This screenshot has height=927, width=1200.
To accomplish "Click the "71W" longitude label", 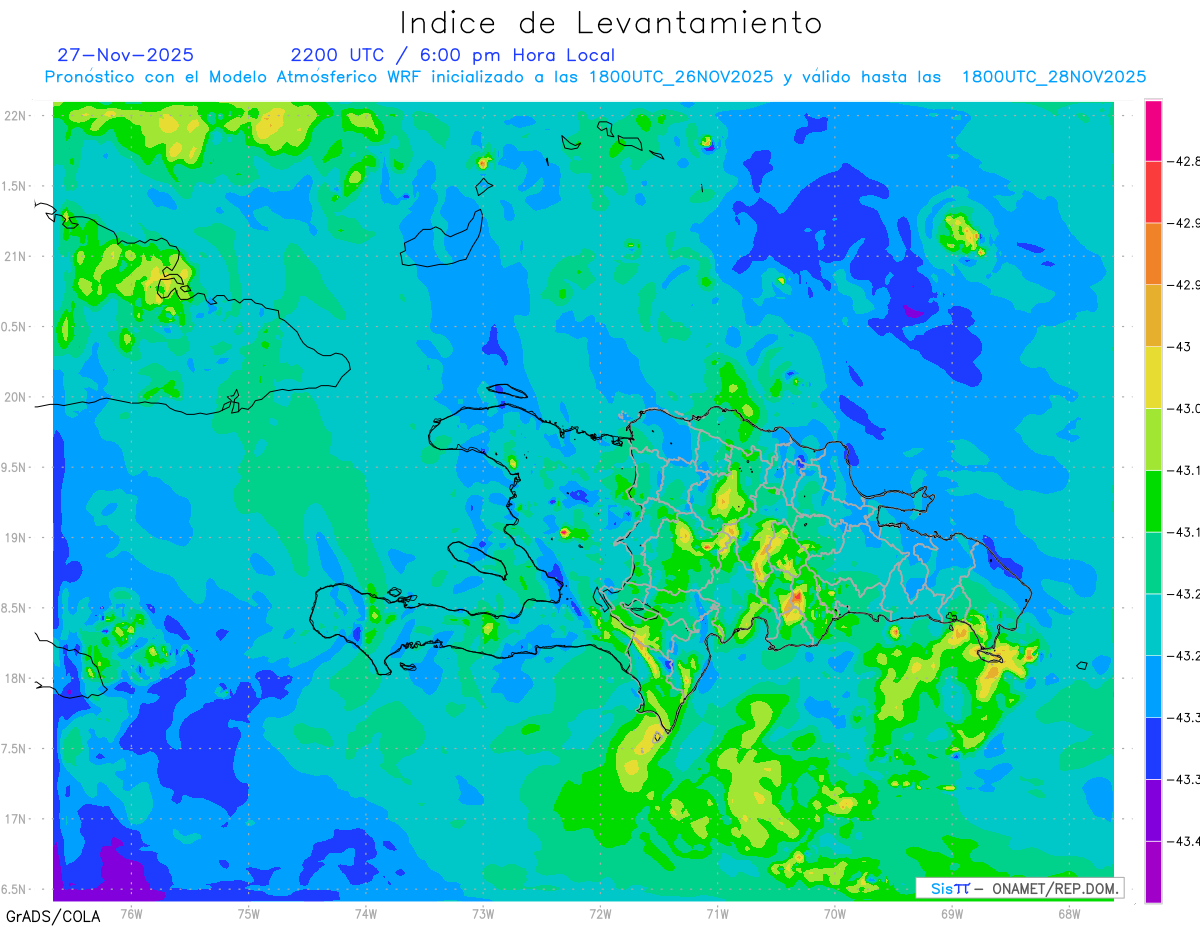I will tap(717, 913).
